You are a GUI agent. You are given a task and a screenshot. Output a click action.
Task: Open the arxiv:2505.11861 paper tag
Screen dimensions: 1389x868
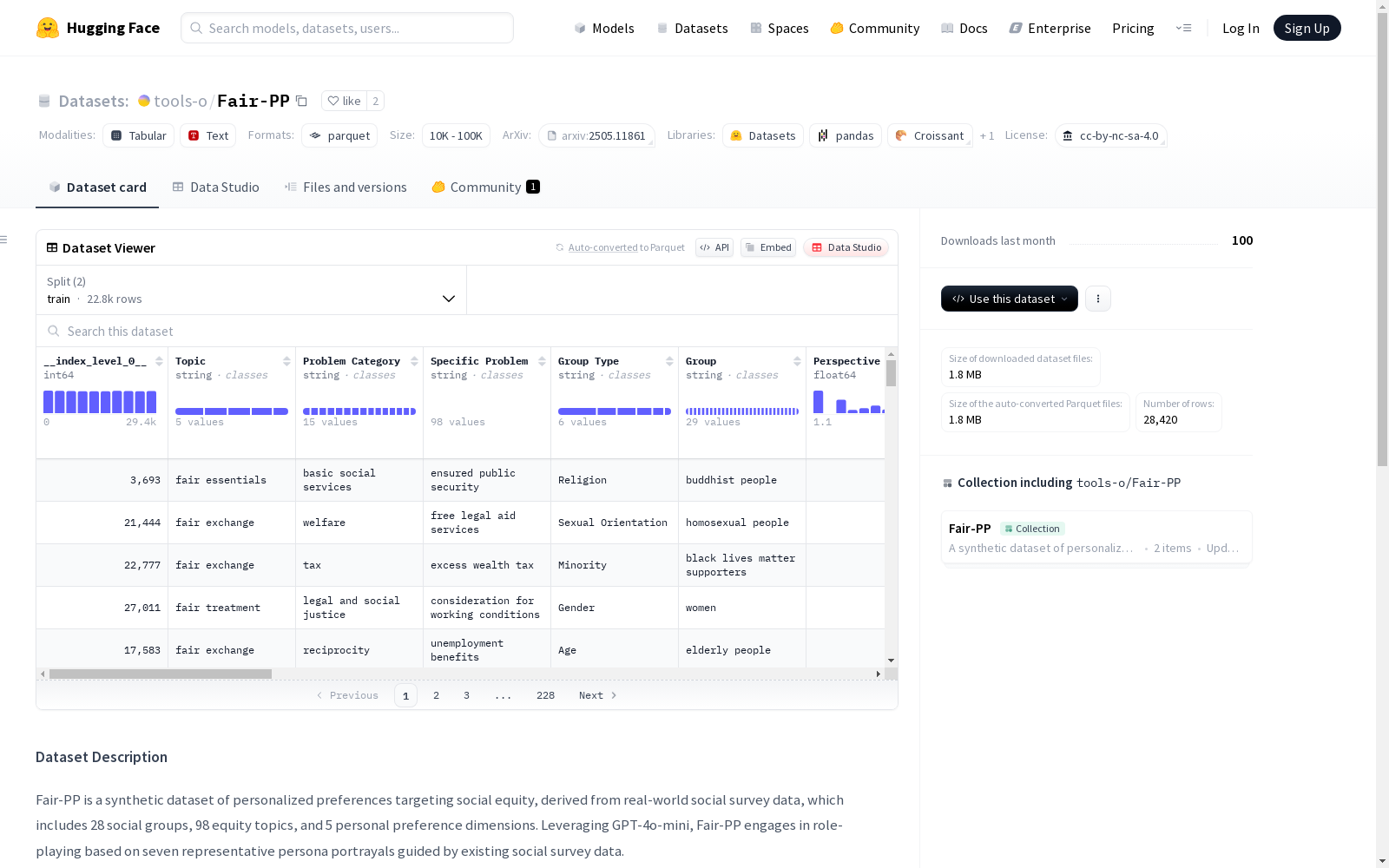click(596, 135)
